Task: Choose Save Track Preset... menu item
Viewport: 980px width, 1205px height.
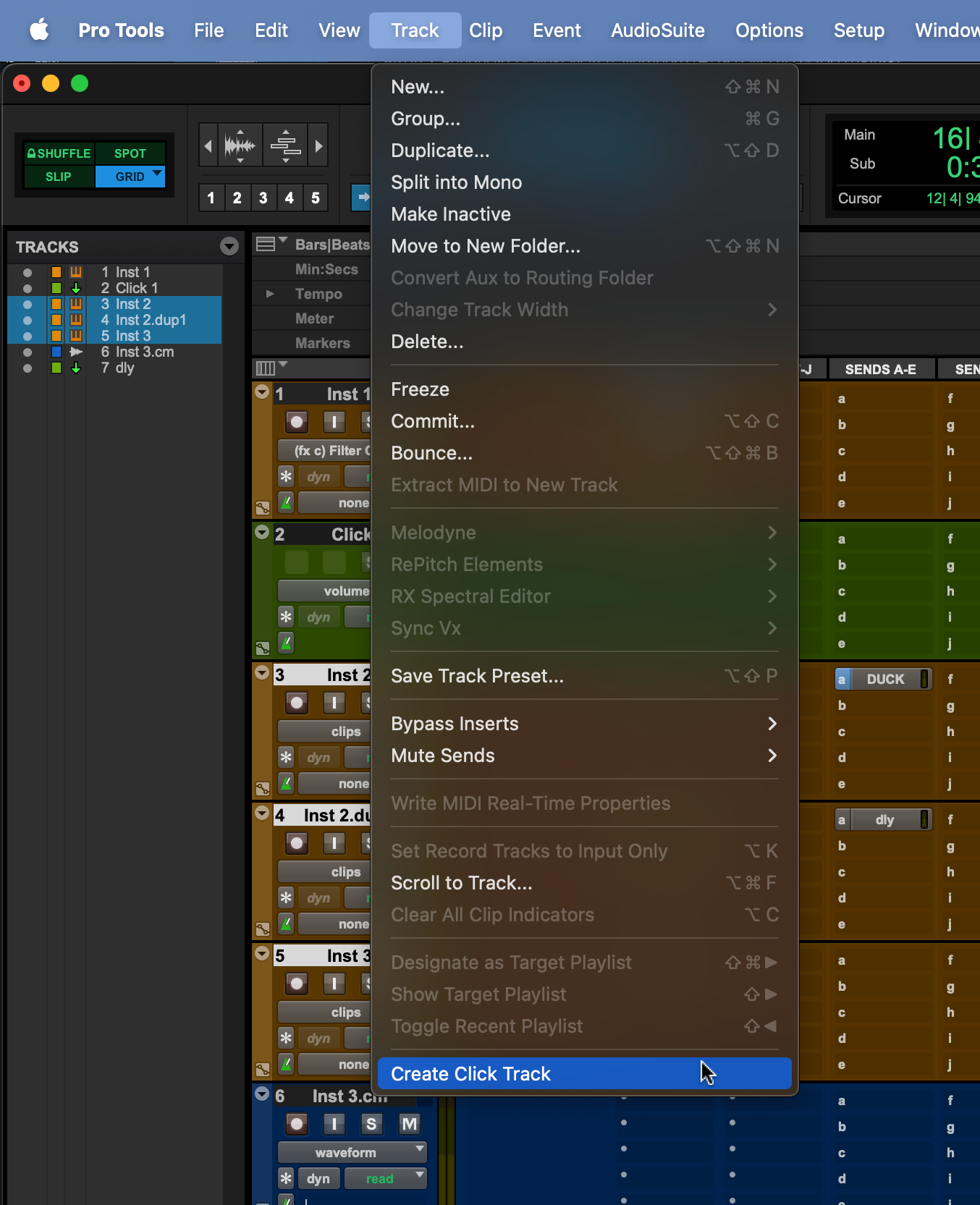Action: tap(584, 676)
